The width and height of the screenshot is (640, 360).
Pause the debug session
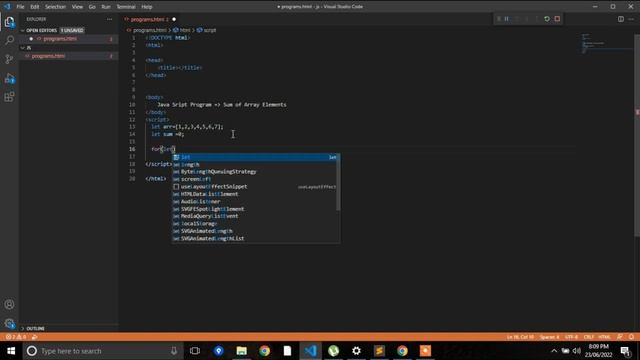coord(507,19)
